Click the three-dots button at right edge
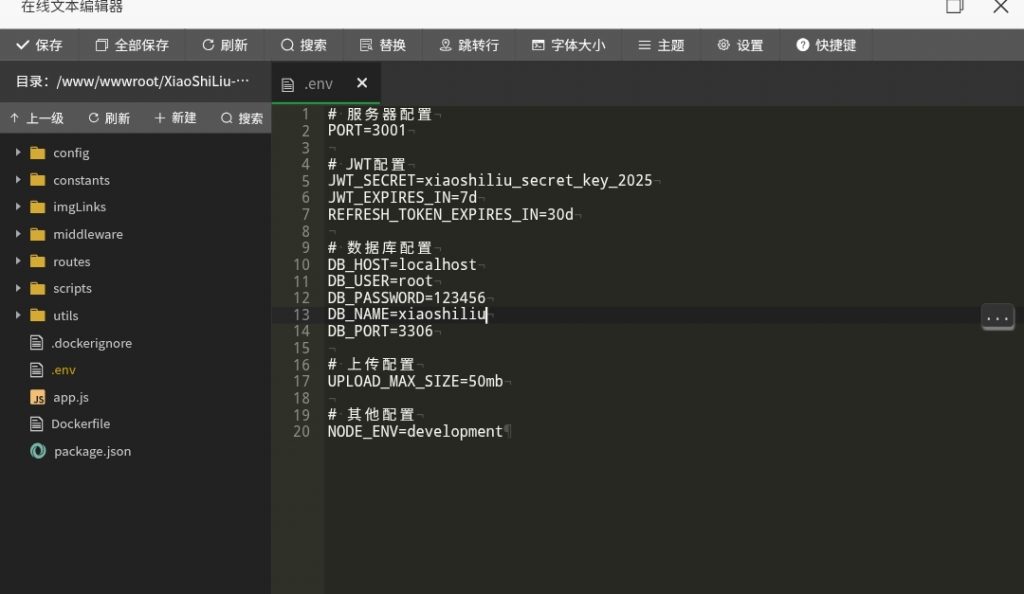 (997, 318)
